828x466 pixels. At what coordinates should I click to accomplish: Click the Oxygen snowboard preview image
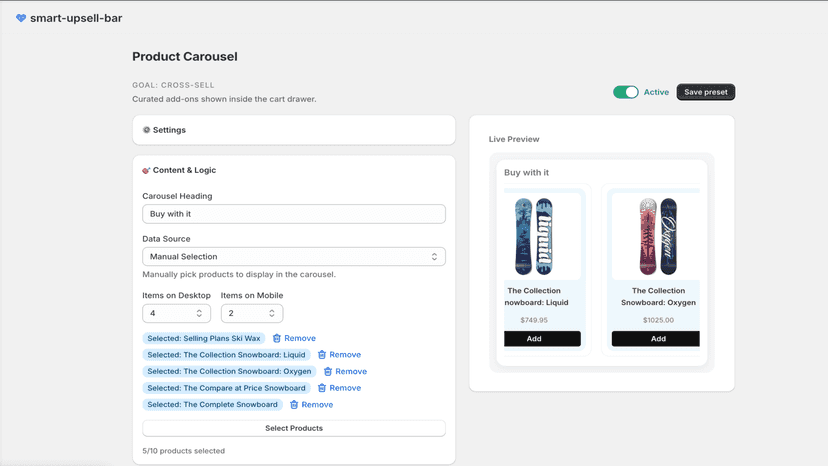coord(657,236)
